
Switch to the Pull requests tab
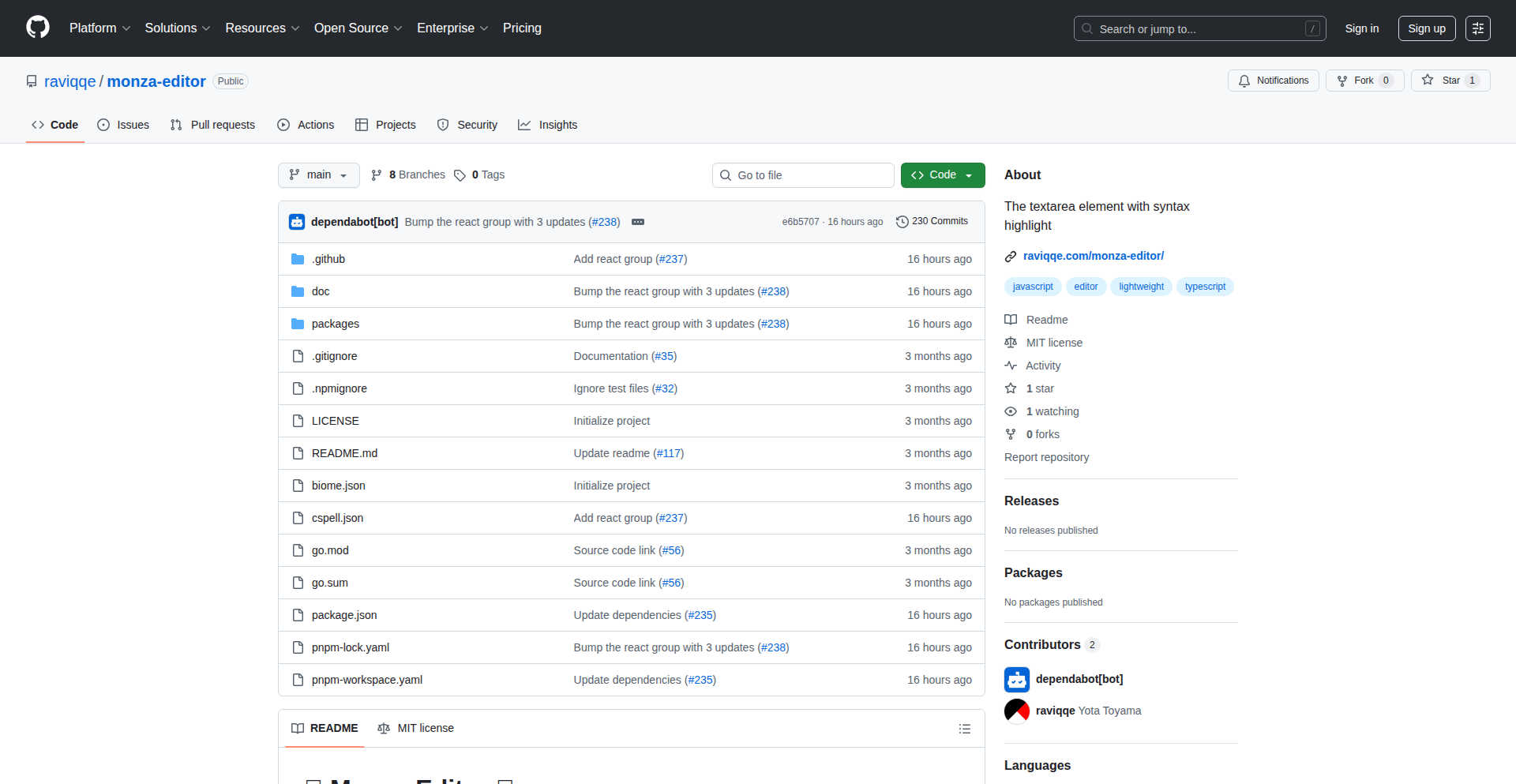coord(213,125)
